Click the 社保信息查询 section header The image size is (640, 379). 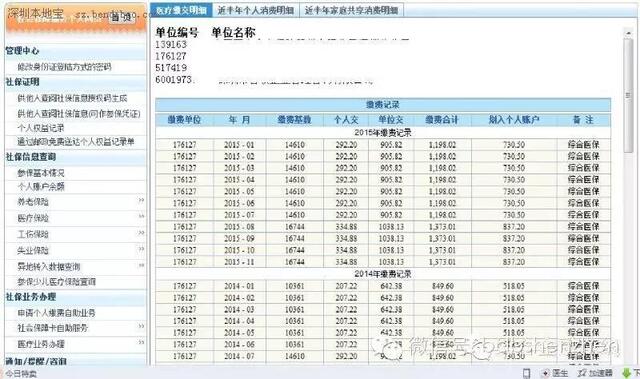coord(30,157)
